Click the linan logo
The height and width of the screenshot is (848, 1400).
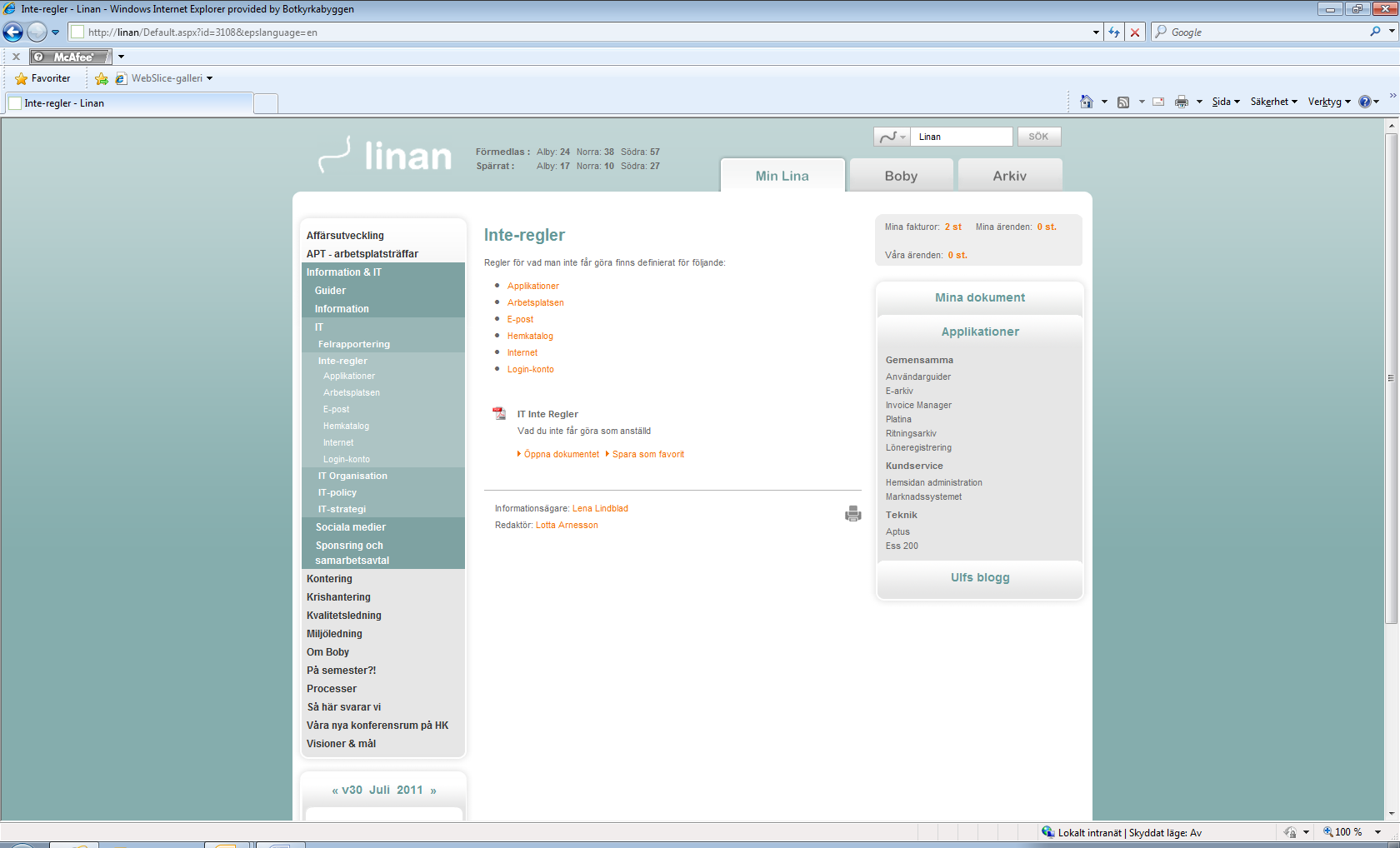(385, 154)
